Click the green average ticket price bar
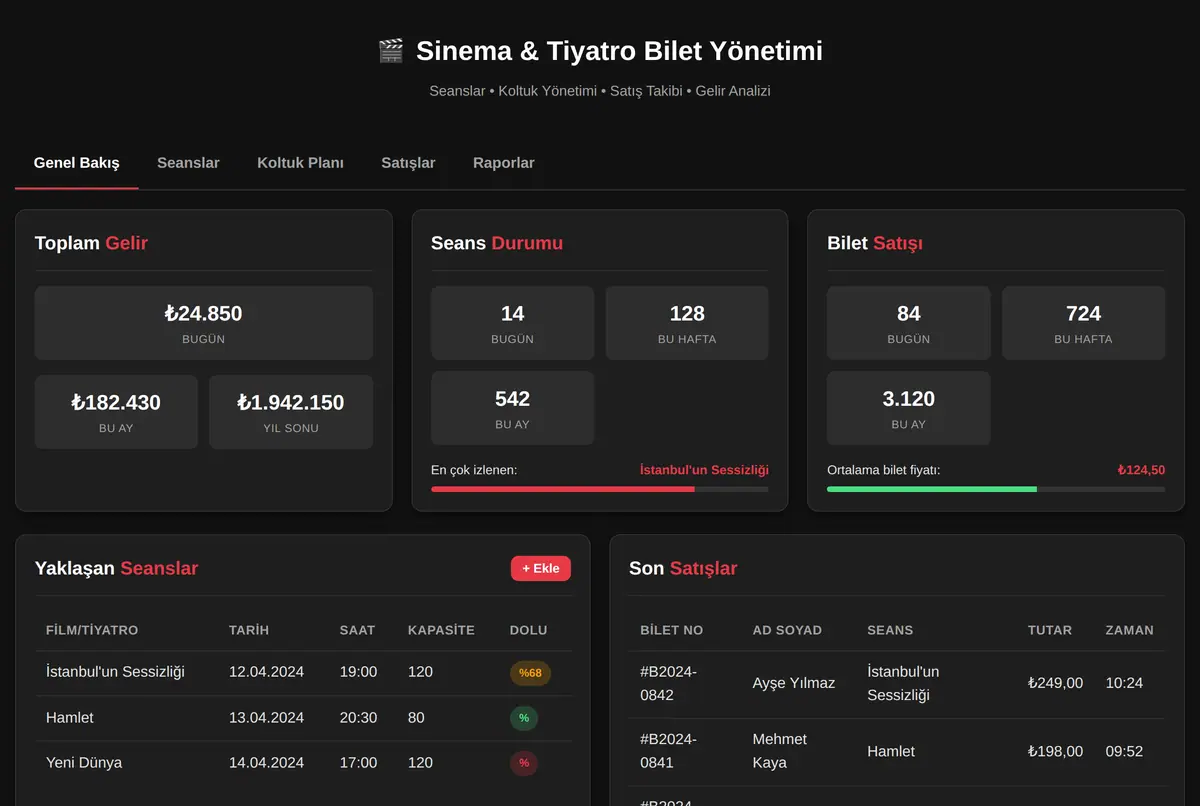 pyautogui.click(x=996, y=489)
